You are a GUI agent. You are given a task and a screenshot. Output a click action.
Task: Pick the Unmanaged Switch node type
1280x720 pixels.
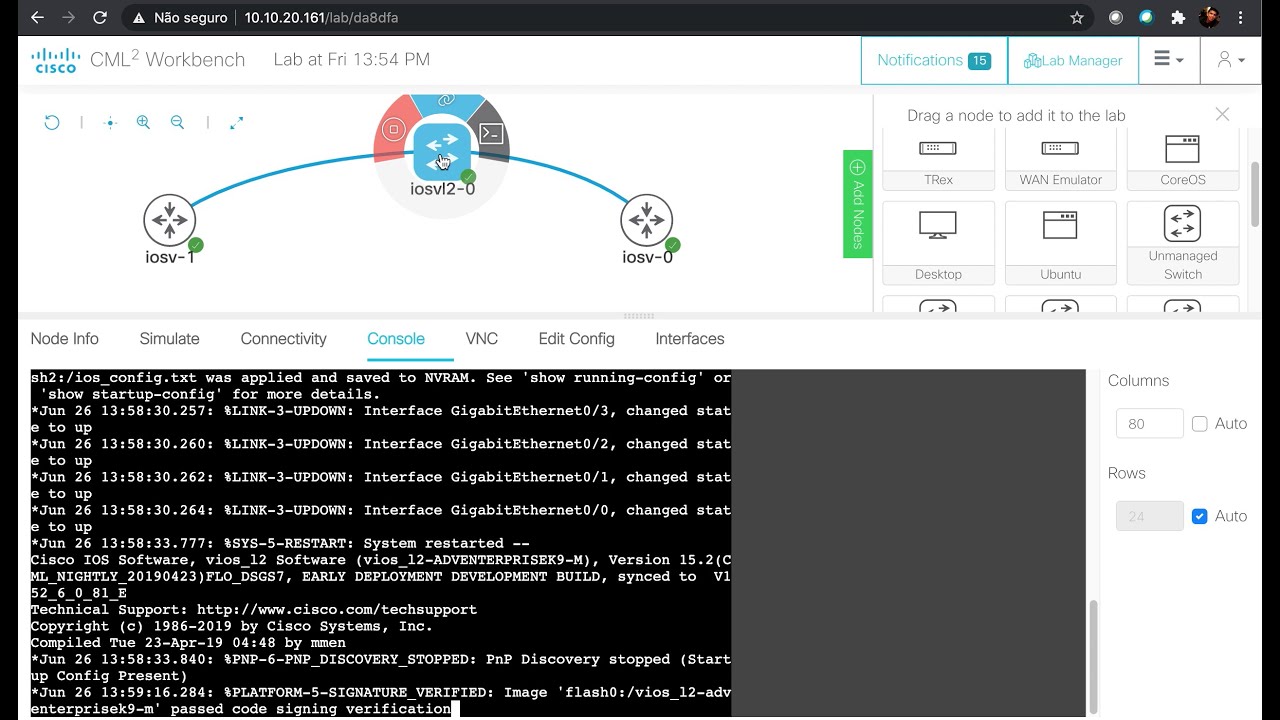coord(1183,243)
